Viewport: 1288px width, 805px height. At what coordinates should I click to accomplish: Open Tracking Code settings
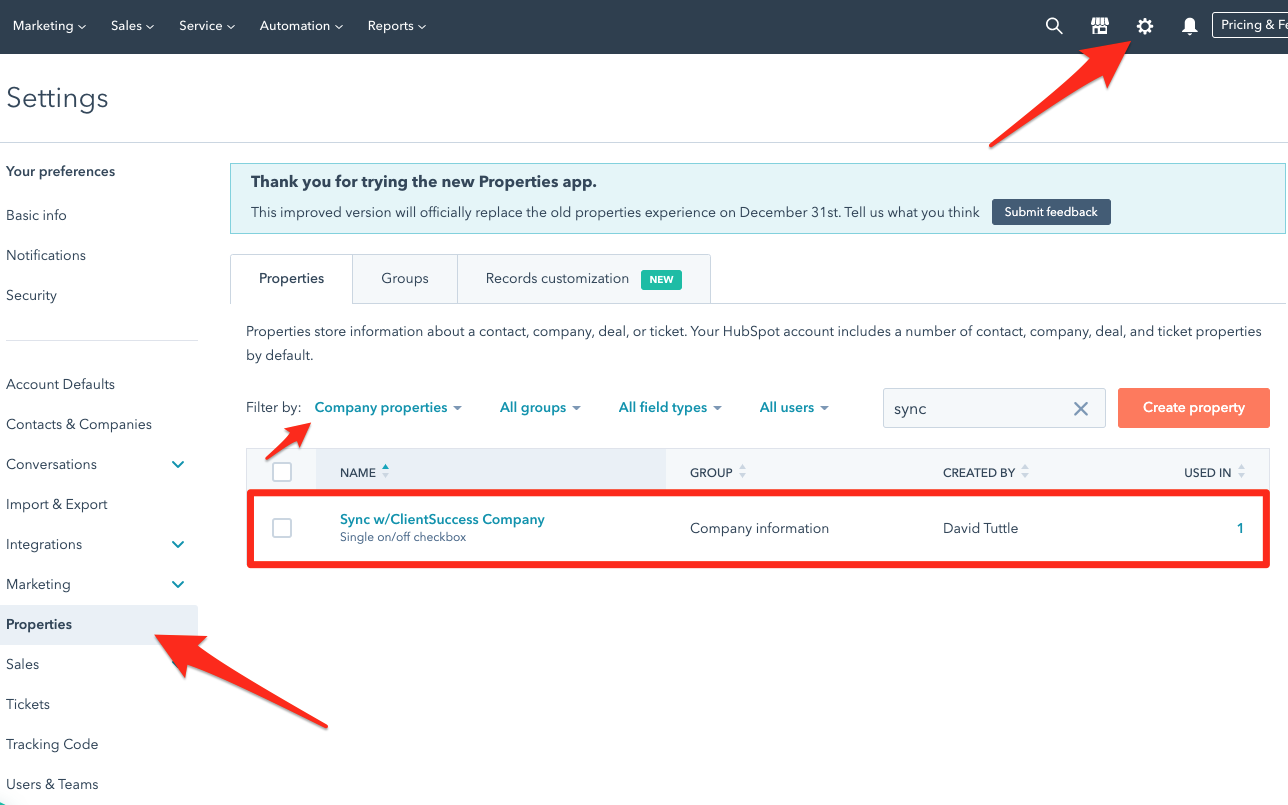pyautogui.click(x=52, y=744)
